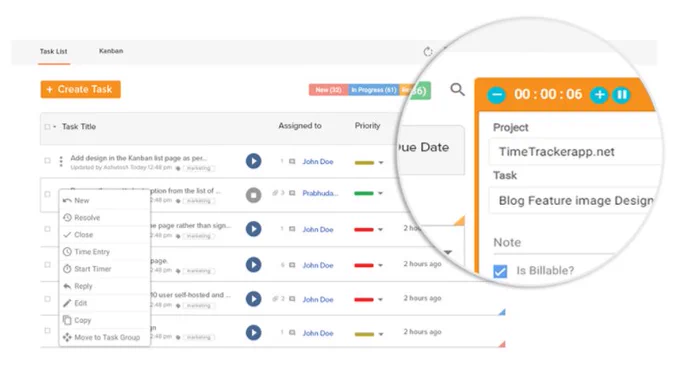
Task: Click yellow priority bar on 'Add design' task
Action: click(364, 163)
